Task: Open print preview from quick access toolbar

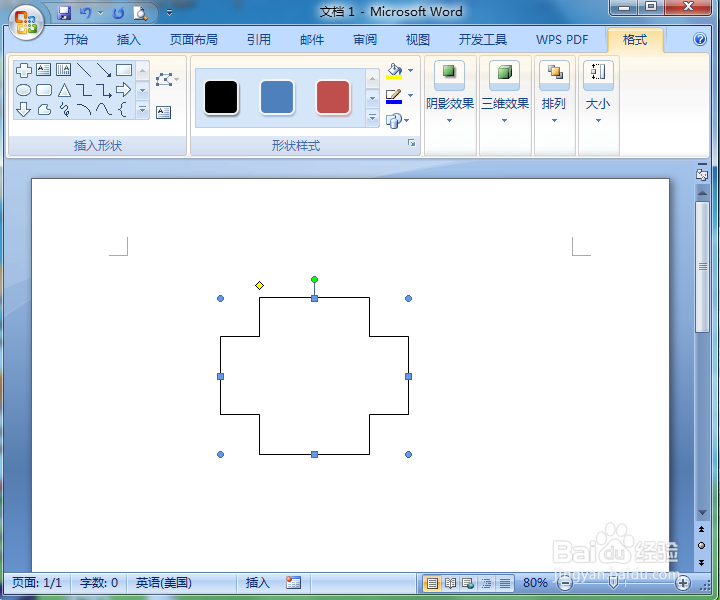Action: point(140,13)
